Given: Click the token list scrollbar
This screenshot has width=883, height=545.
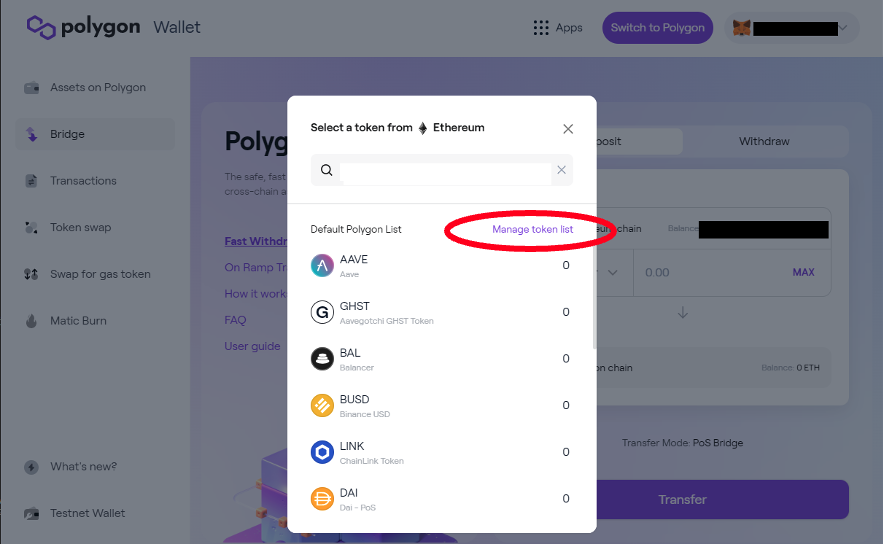Looking at the screenshot, I should click(594, 300).
